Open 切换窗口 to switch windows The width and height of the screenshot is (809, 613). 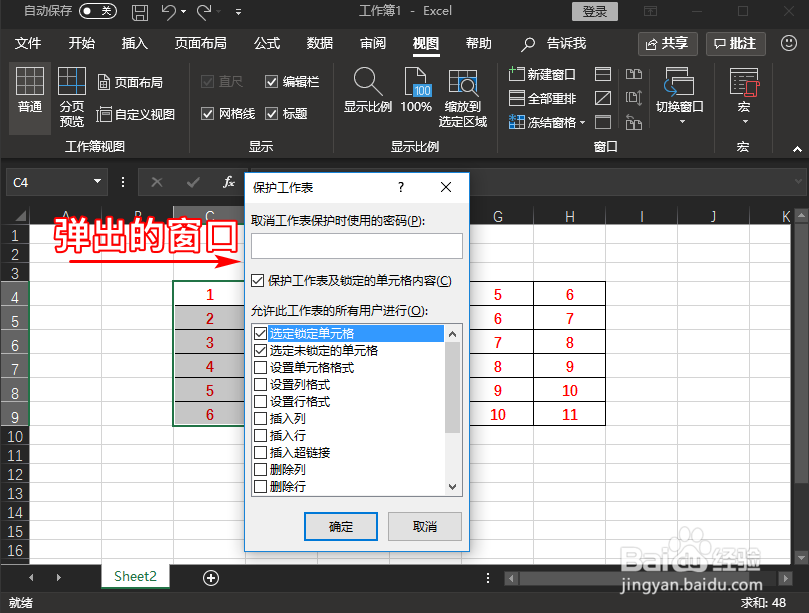pyautogui.click(x=680, y=97)
